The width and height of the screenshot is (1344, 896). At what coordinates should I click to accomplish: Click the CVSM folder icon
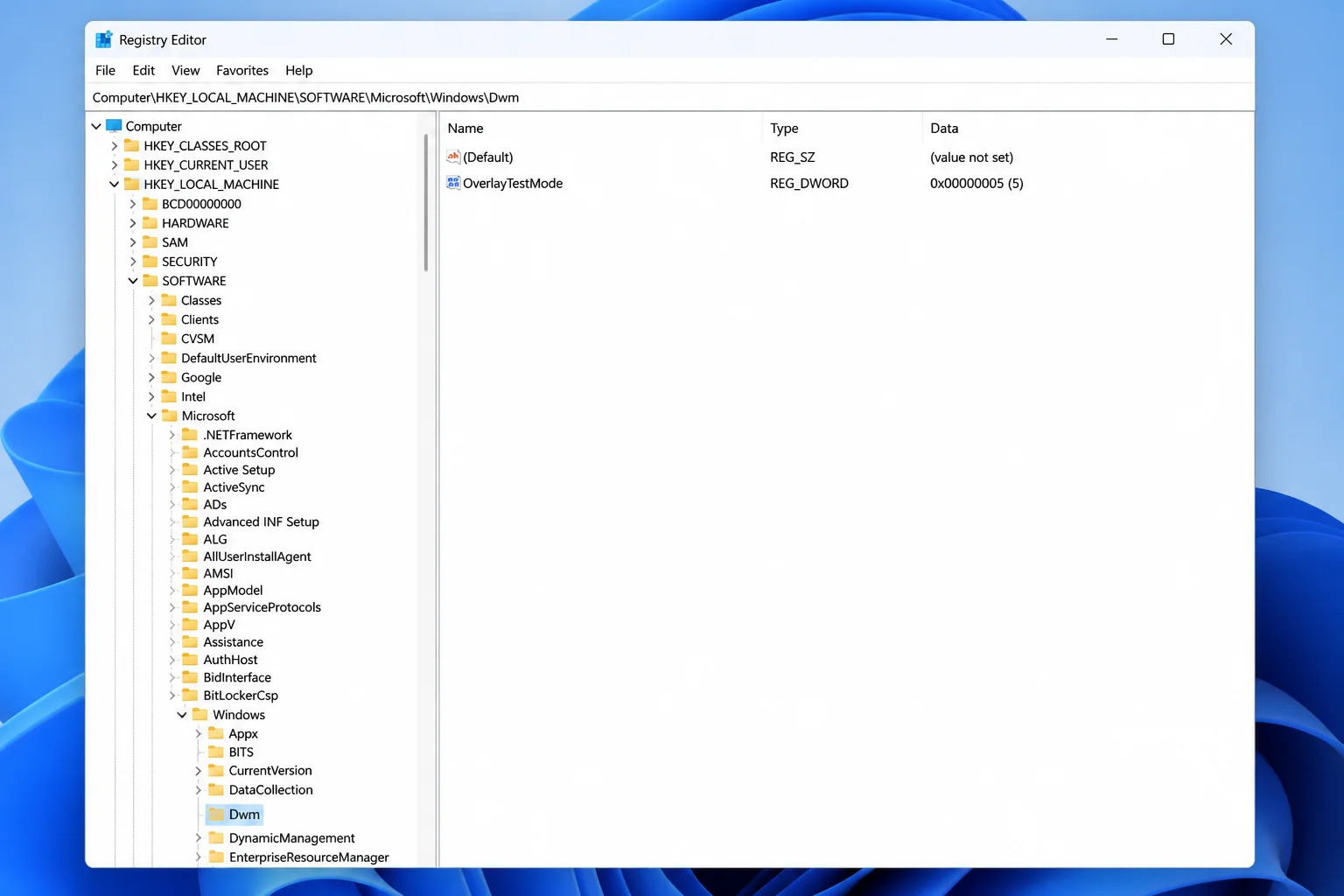point(170,339)
